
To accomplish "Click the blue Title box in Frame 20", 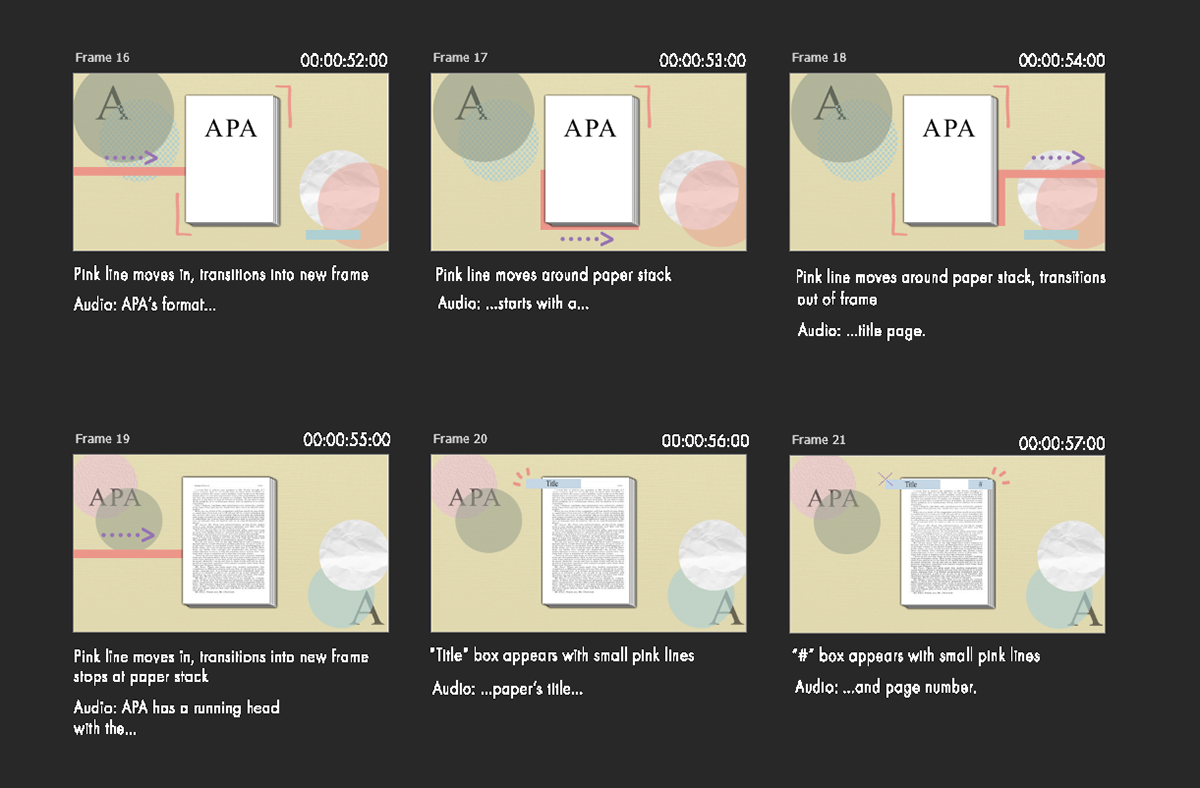I will [x=554, y=483].
